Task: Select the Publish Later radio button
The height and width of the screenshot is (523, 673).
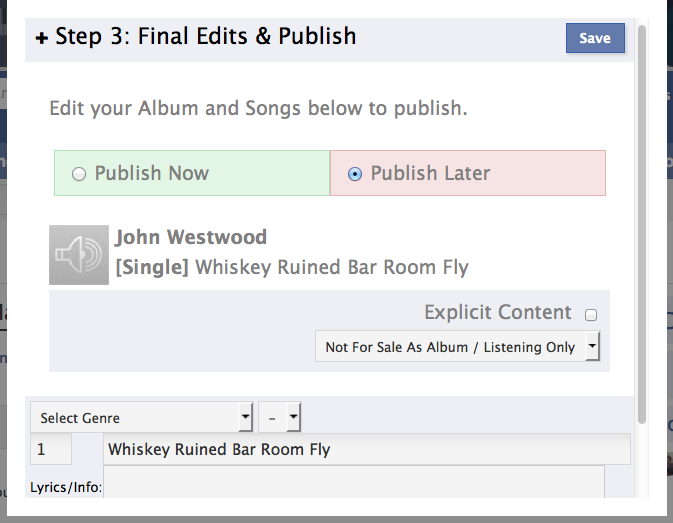Action: point(354,174)
